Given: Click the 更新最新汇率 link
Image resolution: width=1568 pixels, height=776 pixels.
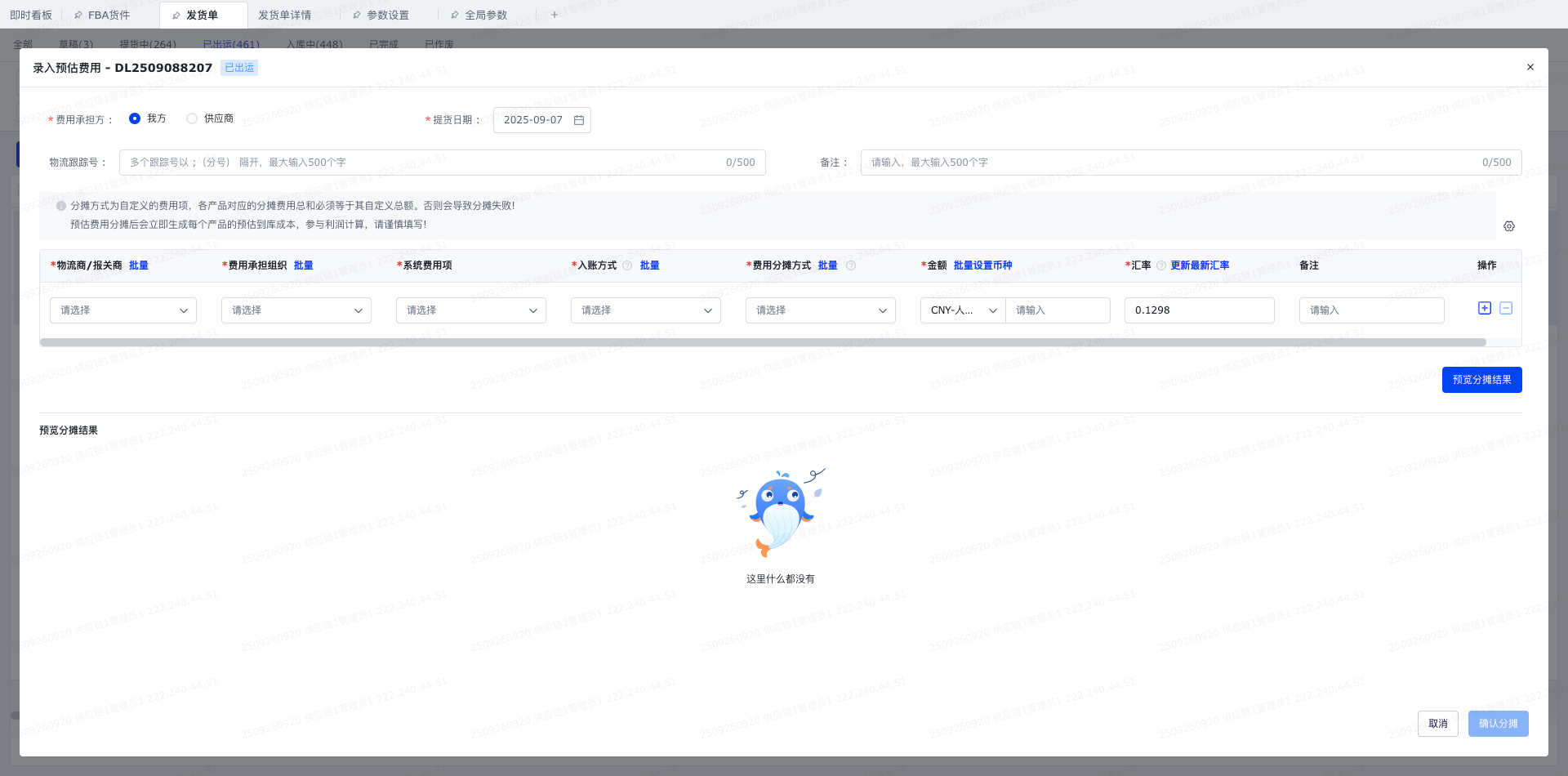Looking at the screenshot, I should [1200, 265].
